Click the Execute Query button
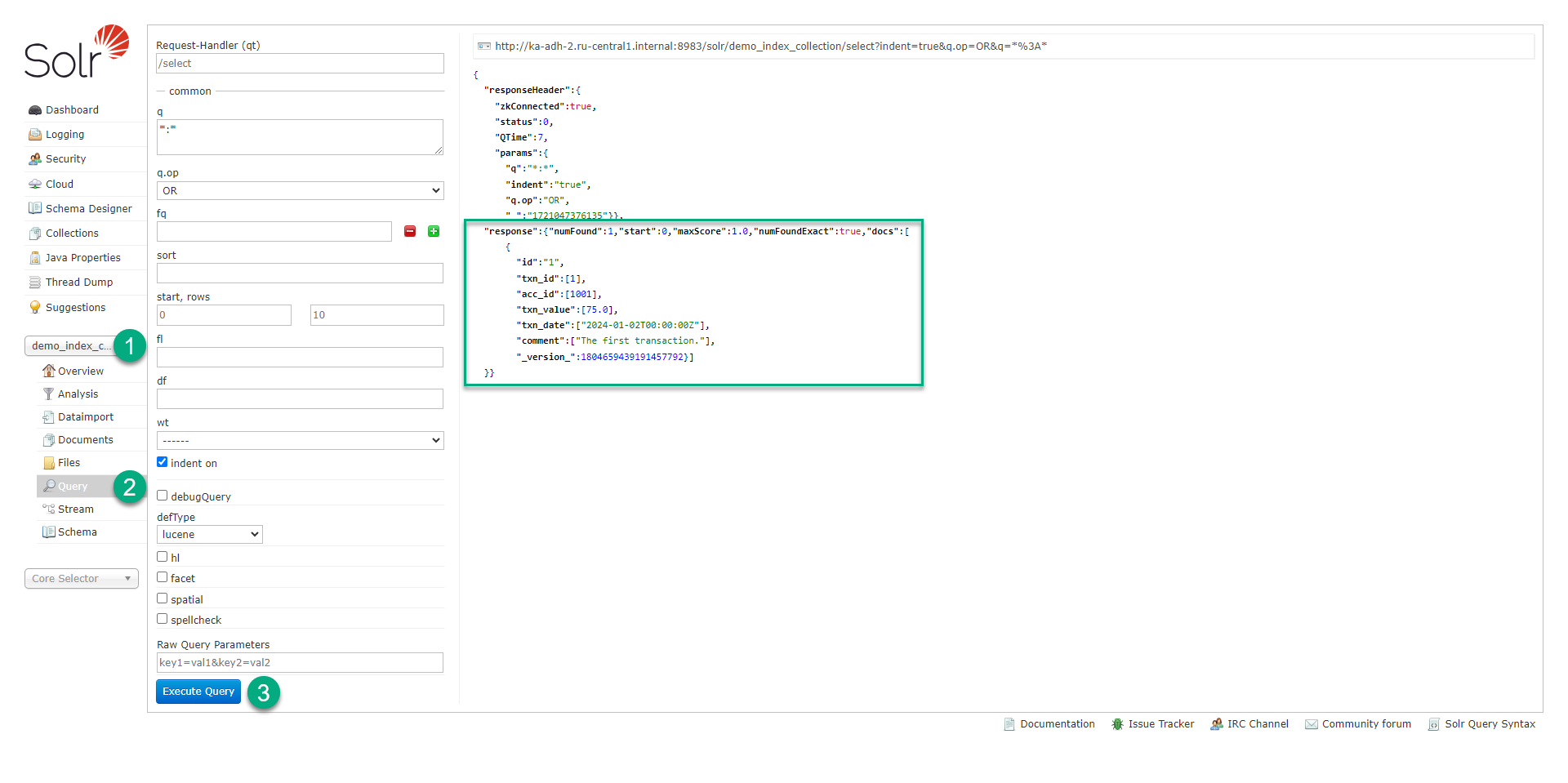The image size is (1568, 783). [x=198, y=692]
